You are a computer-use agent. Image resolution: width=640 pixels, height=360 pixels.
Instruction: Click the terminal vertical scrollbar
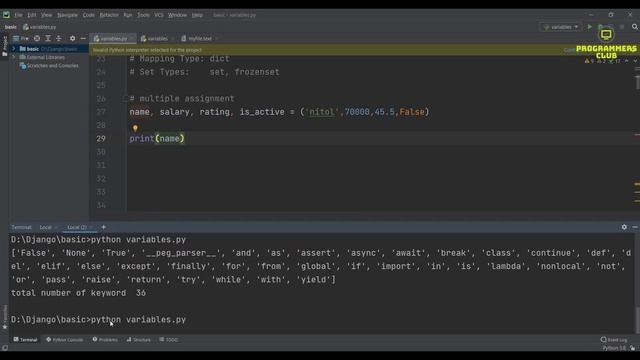(637, 320)
